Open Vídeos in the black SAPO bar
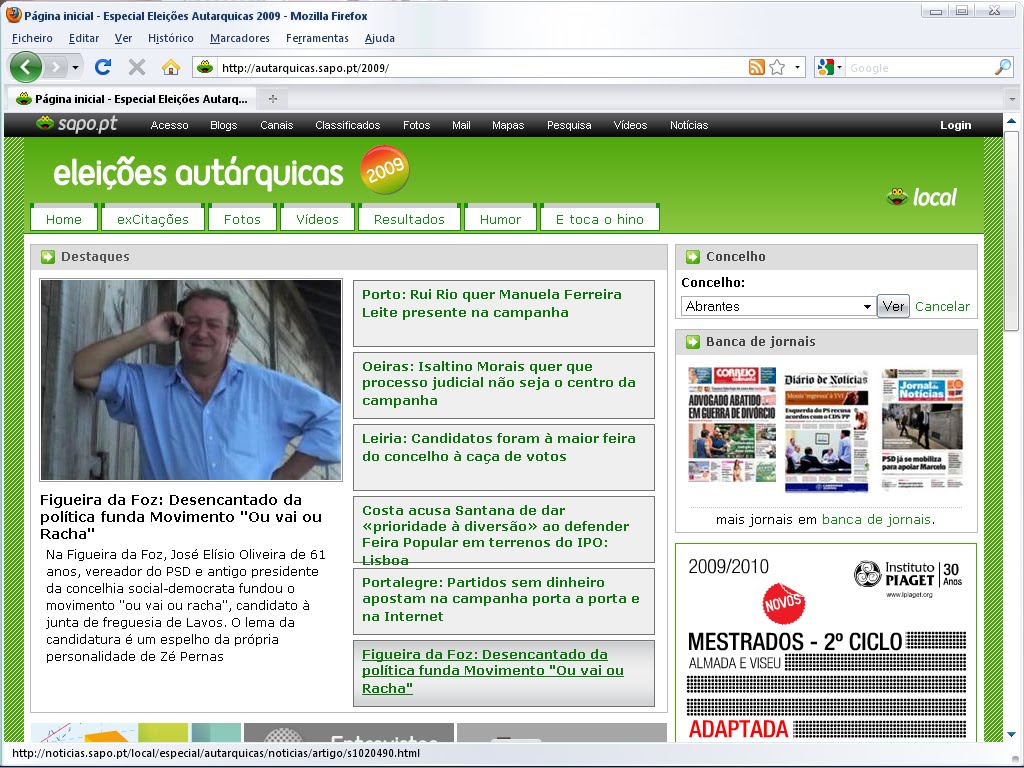1024x768 pixels. coord(630,125)
